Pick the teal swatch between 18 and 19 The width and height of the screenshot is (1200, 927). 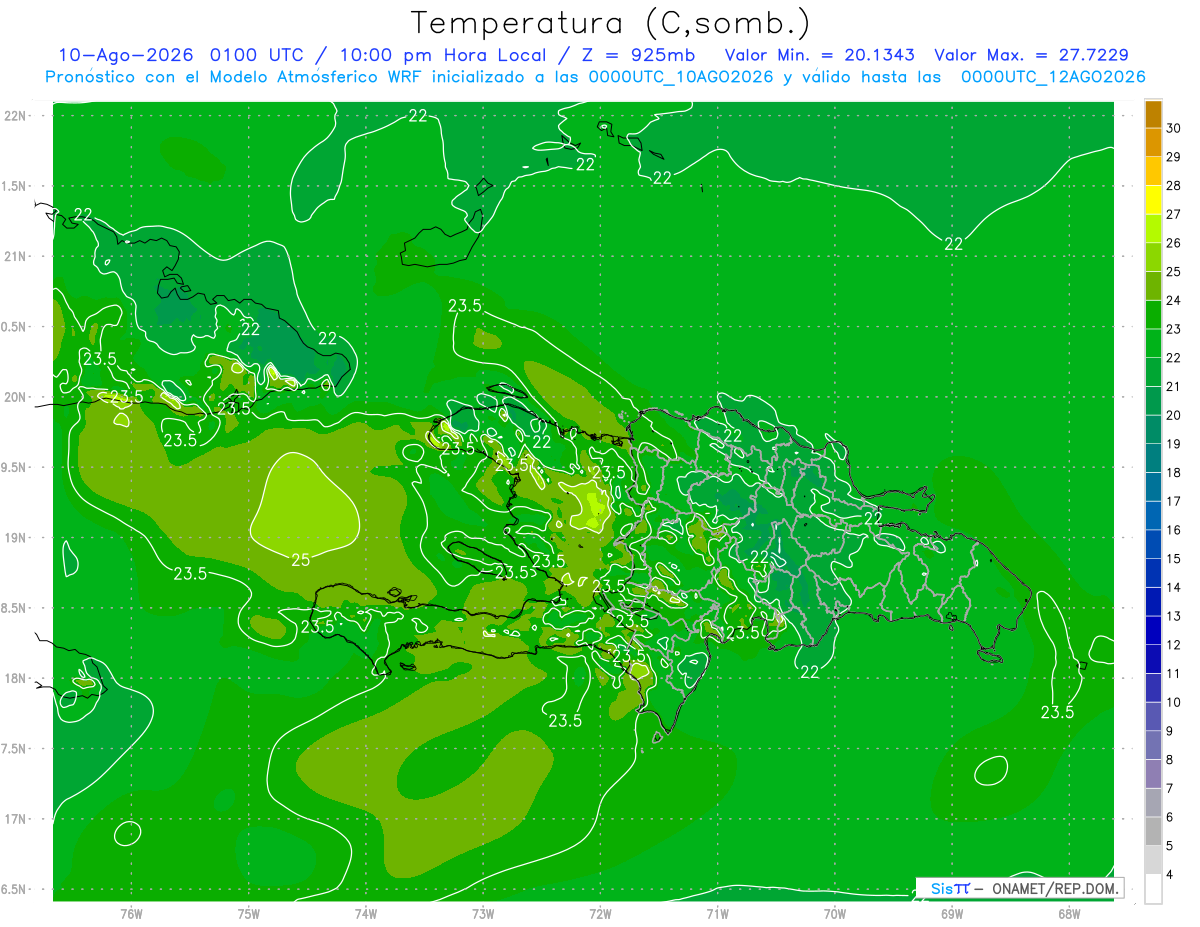coord(1153,459)
